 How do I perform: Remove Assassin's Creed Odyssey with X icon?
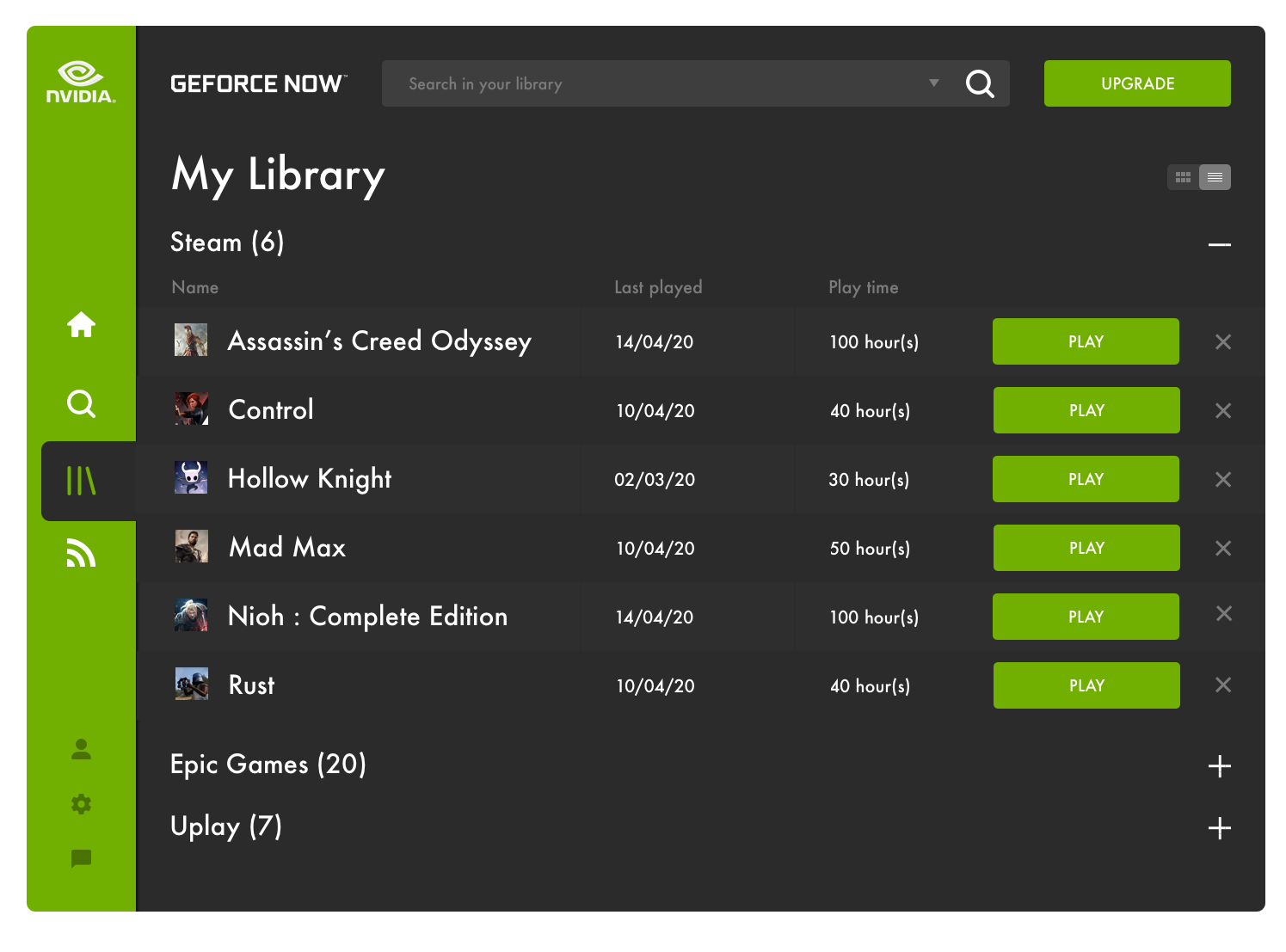1223,341
